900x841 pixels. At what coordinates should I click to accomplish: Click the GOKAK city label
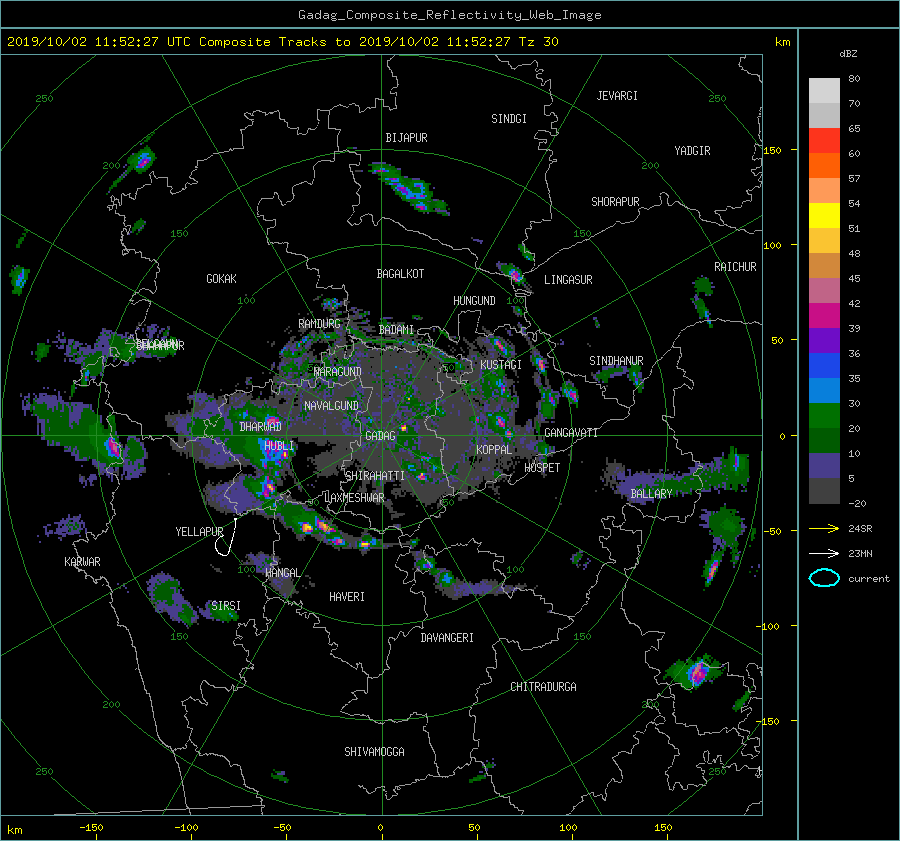(221, 279)
